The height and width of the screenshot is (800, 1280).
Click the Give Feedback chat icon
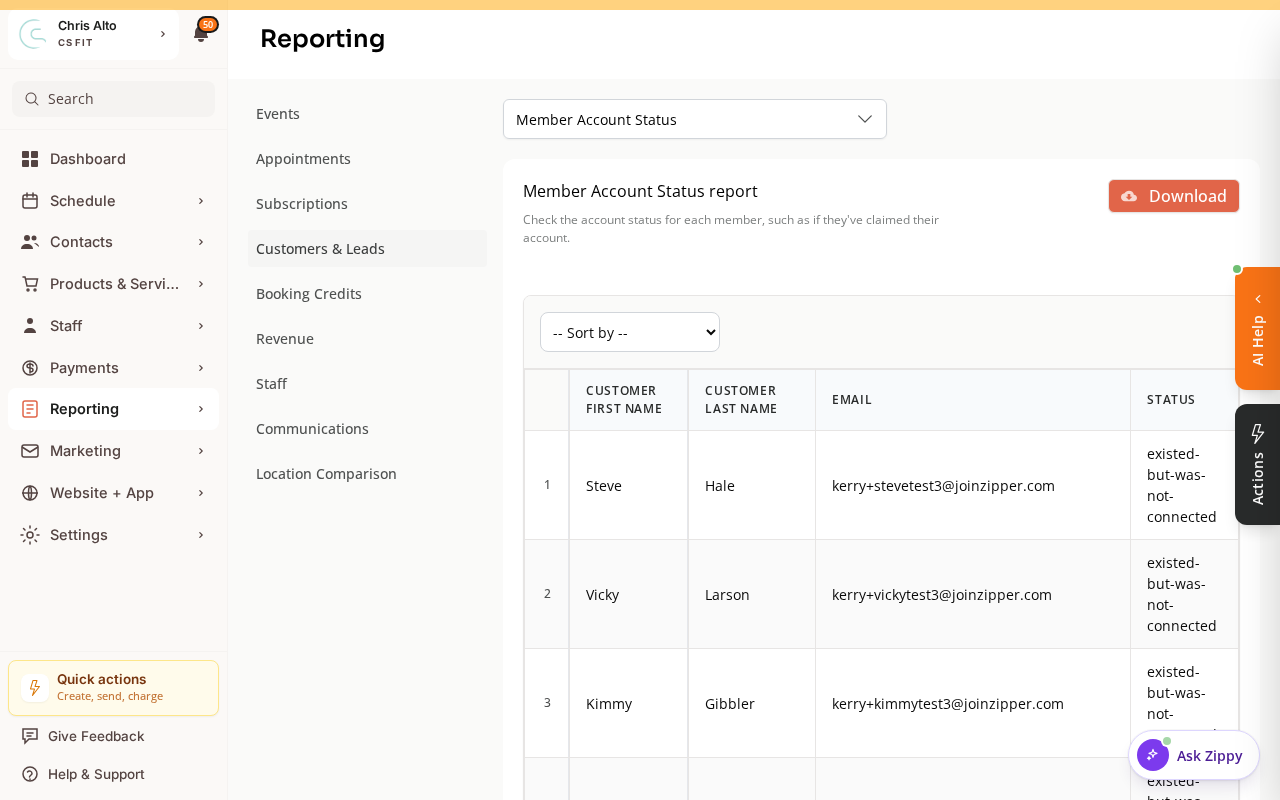[x=30, y=736]
